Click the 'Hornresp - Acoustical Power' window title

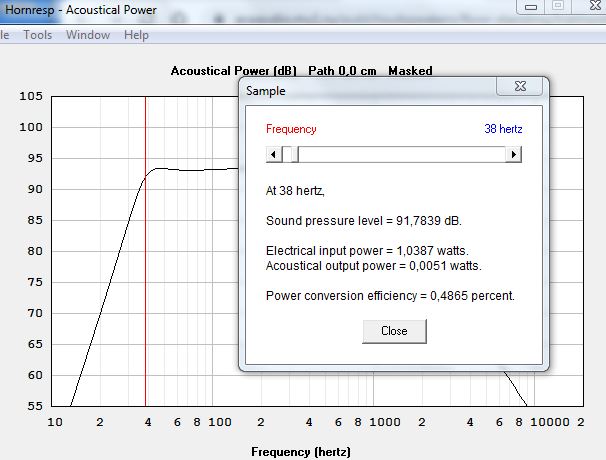[81, 10]
